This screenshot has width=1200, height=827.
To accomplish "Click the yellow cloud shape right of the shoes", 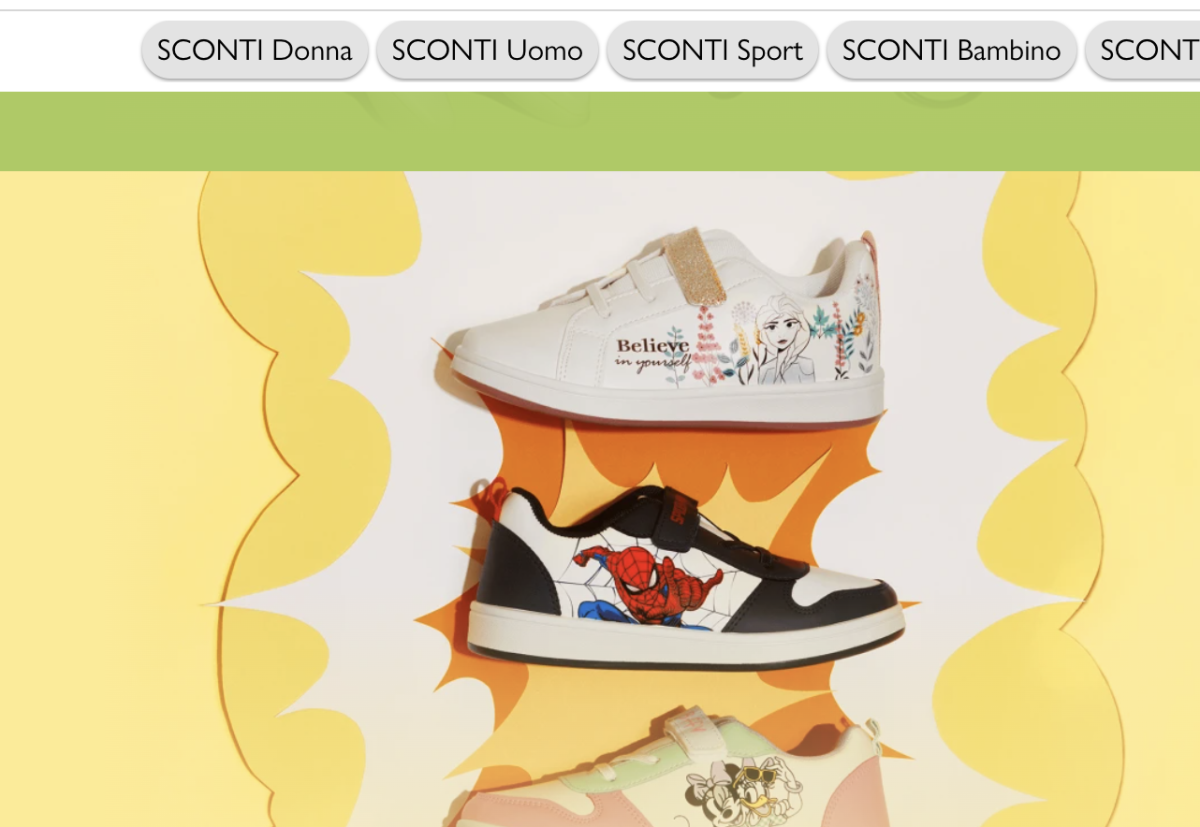I will pyautogui.click(x=1040, y=500).
